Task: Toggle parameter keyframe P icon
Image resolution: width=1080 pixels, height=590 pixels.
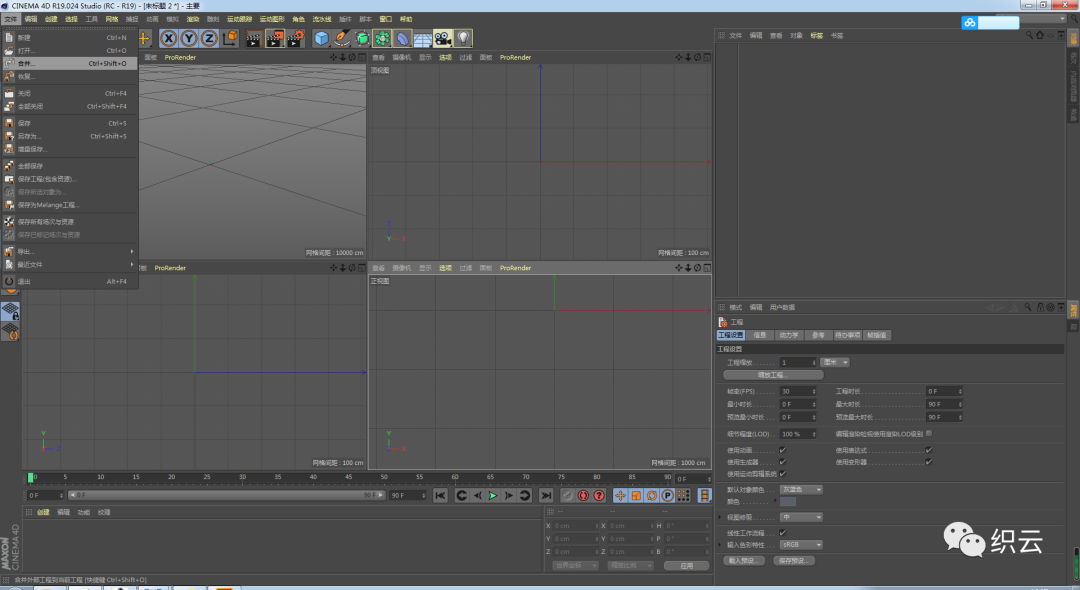Action: tap(667, 495)
